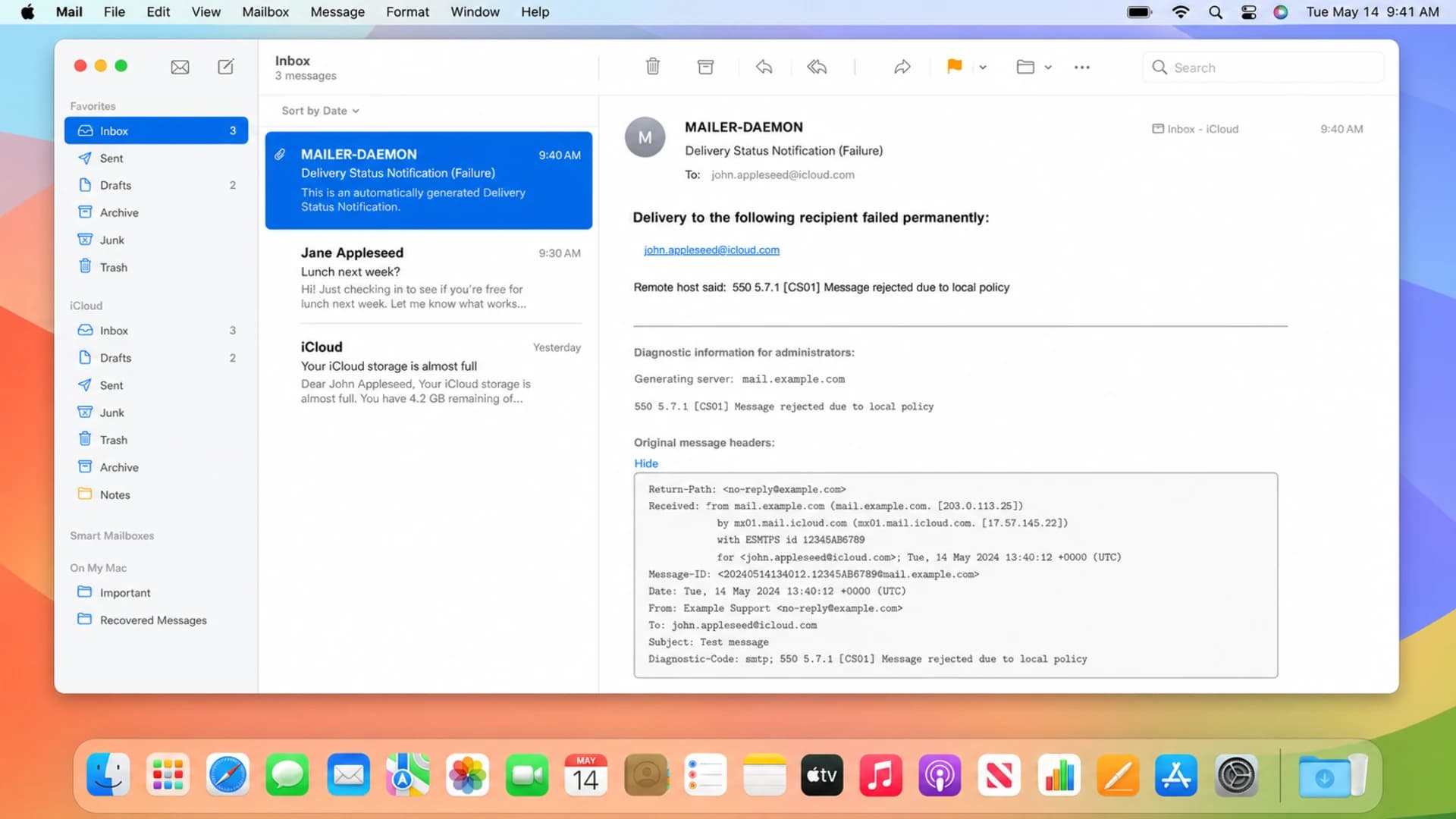Compose a new message
Viewport: 1456px width, 819px height.
tap(226, 67)
